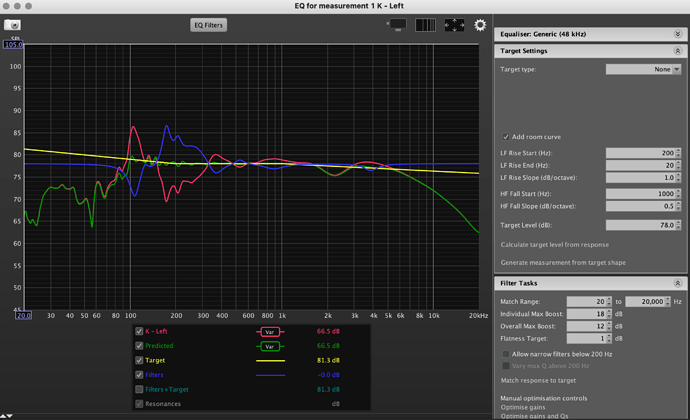Click the LF Rise Start field
The height and width of the screenshot is (420, 690).
[x=640, y=153]
